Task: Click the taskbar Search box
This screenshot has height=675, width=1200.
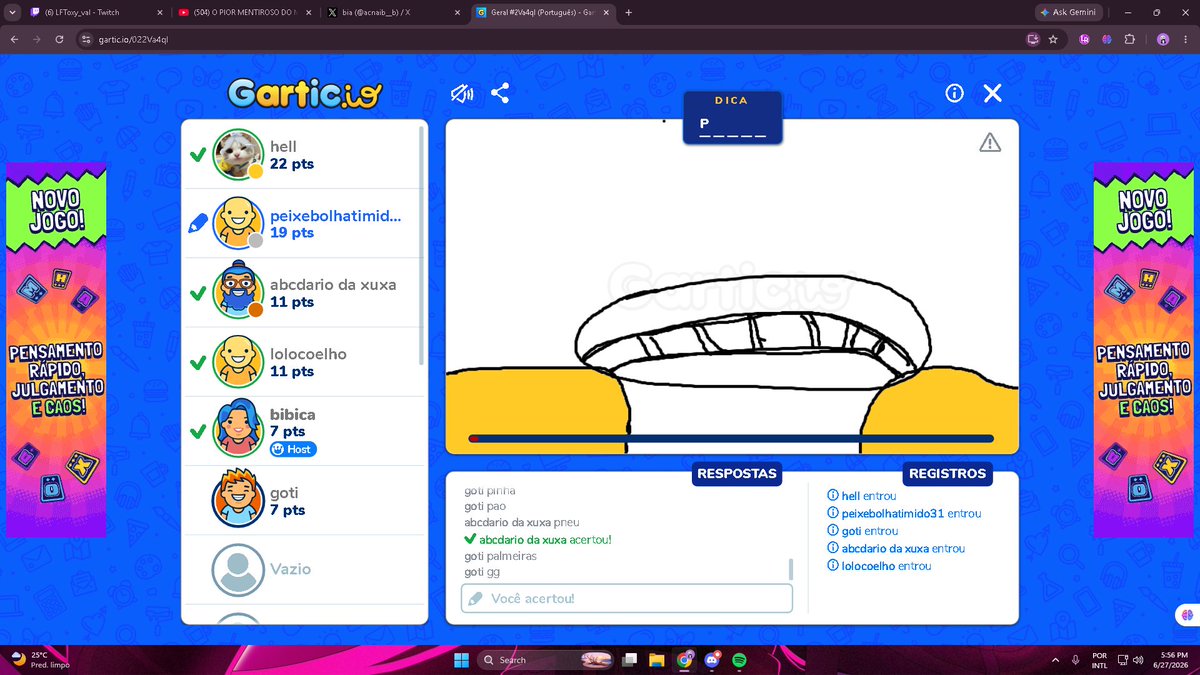Action: click(x=544, y=660)
